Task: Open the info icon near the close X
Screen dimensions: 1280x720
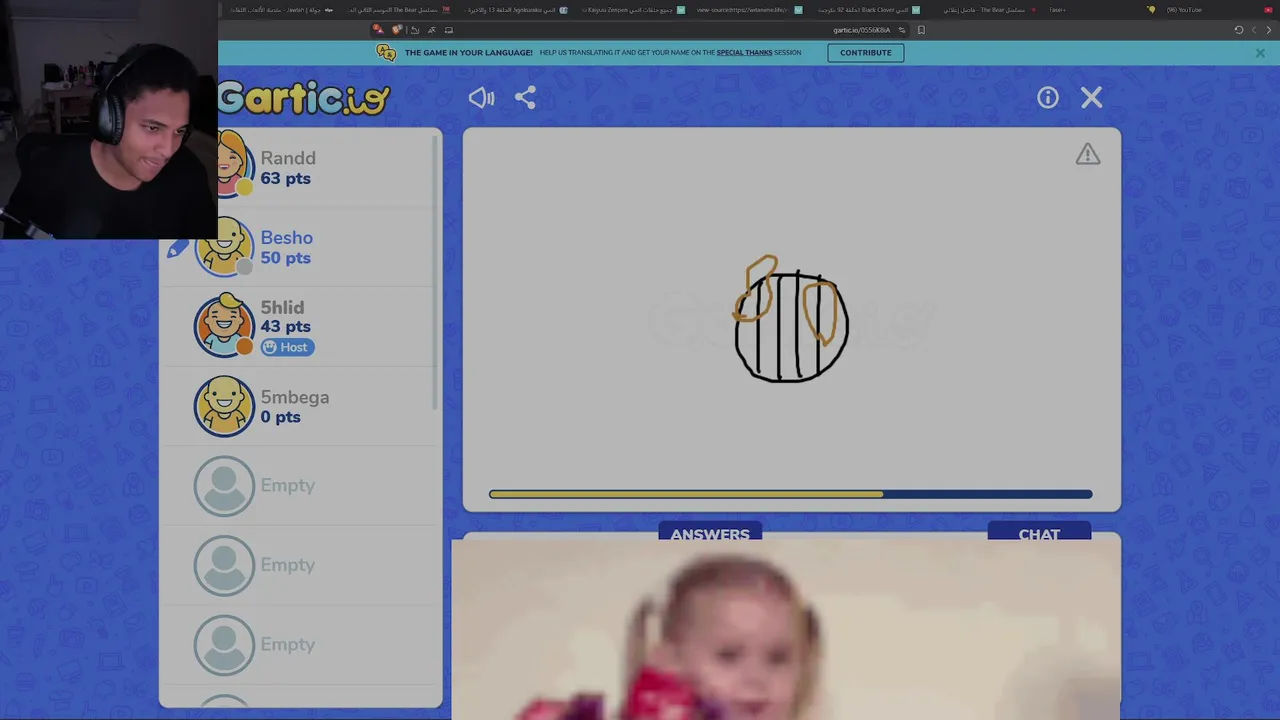Action: point(1047,97)
